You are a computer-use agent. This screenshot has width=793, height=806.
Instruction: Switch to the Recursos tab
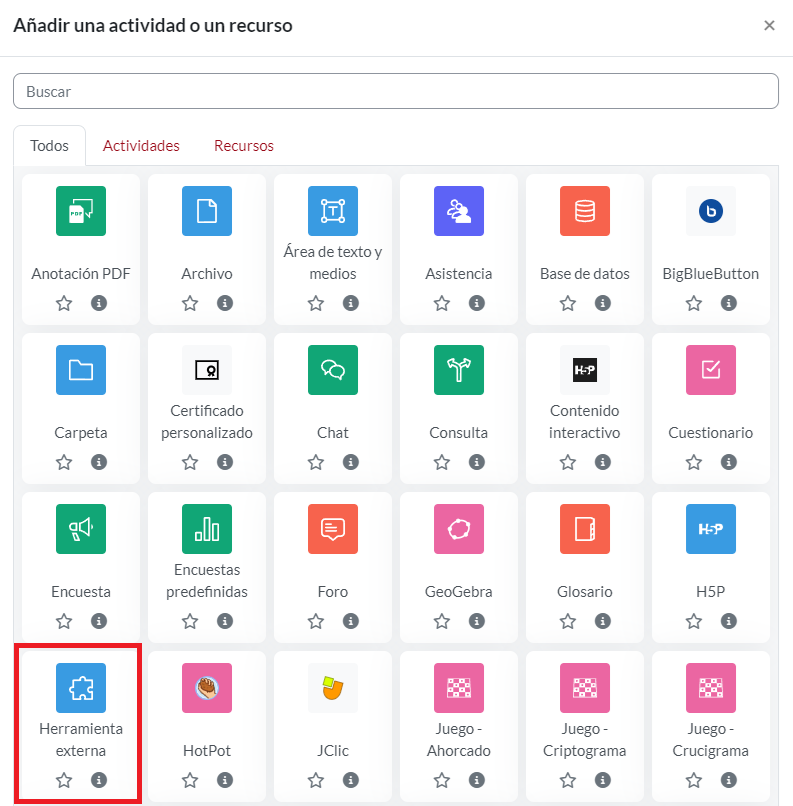pyautogui.click(x=244, y=146)
